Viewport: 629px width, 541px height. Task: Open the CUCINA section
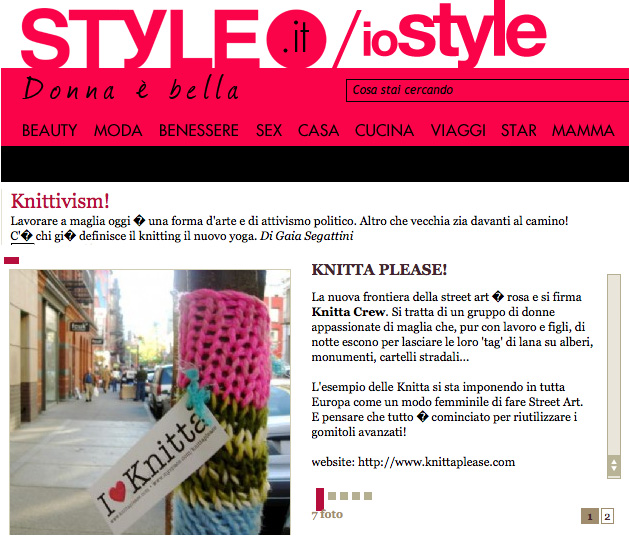tap(384, 130)
